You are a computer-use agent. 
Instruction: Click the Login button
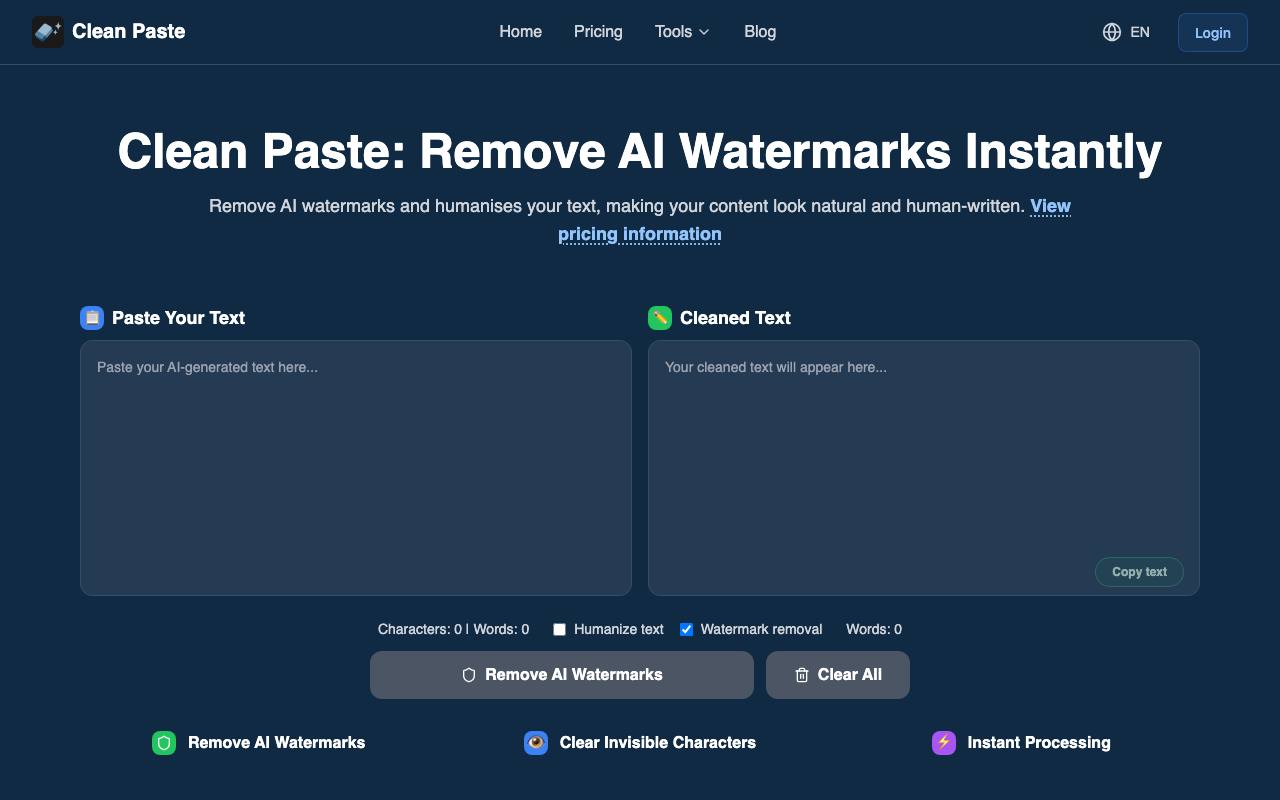(x=1213, y=32)
